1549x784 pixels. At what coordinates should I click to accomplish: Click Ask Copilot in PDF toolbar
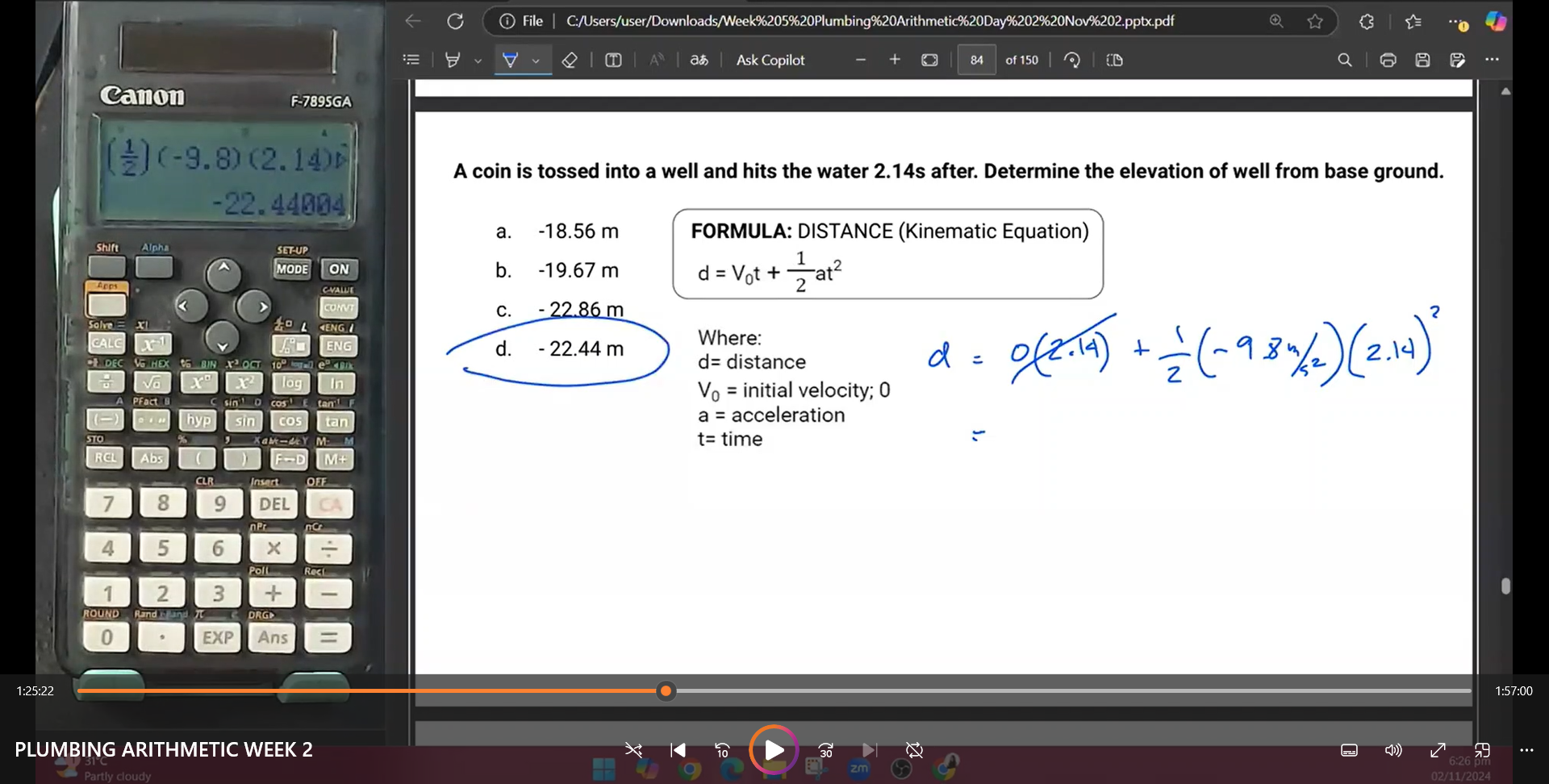(770, 60)
